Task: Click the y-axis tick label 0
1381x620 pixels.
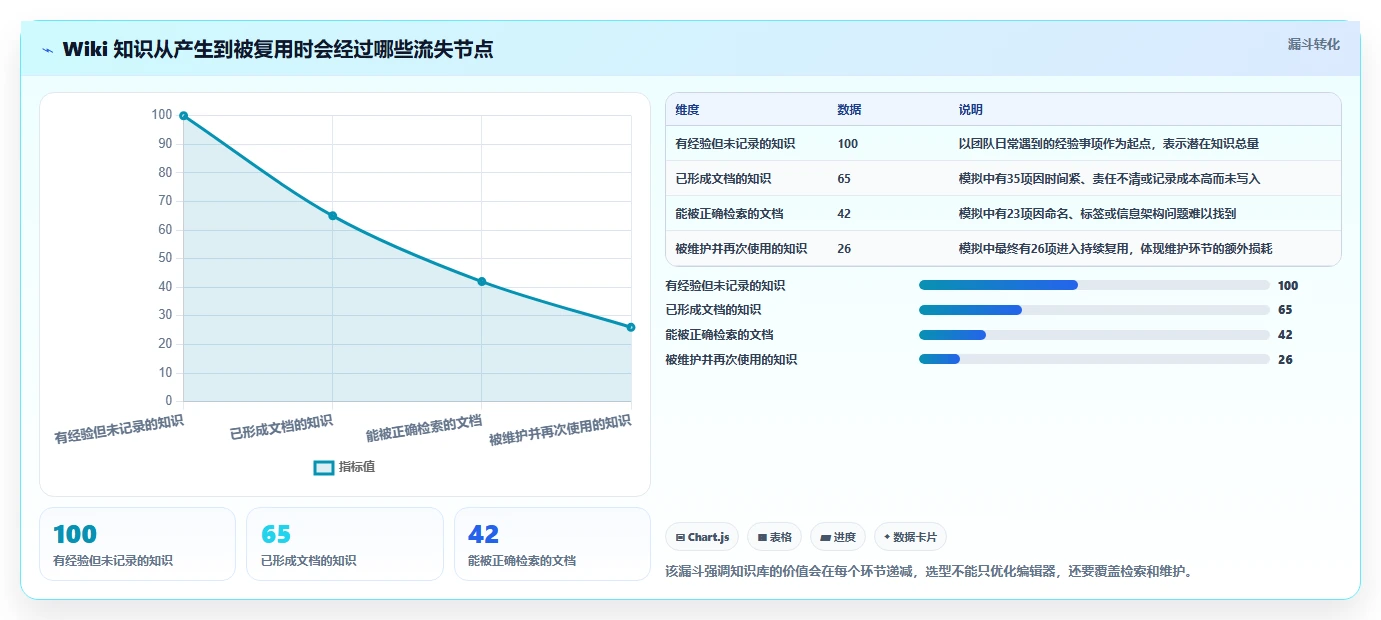Action: tap(169, 401)
